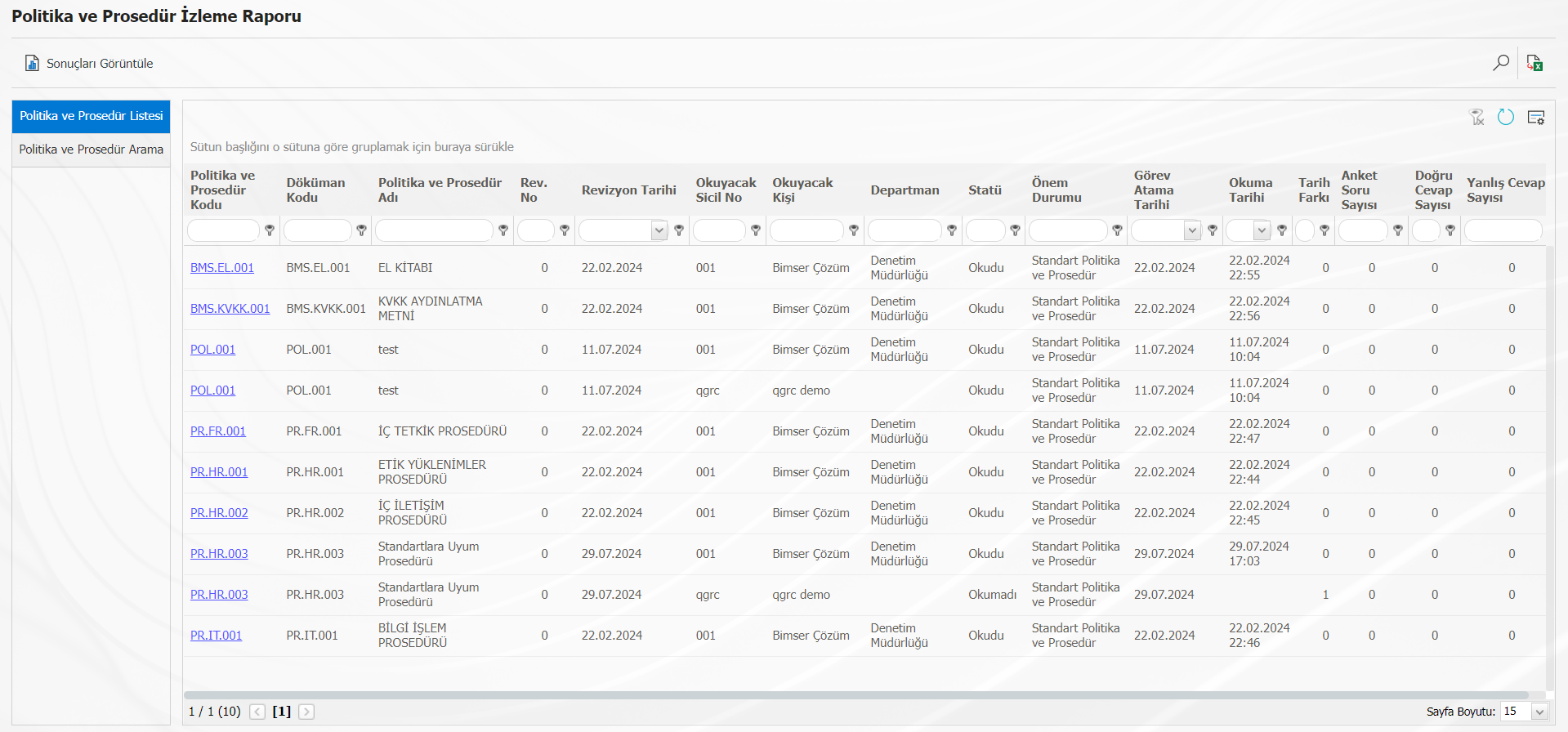Click the filter icon for Önem Durumu
This screenshot has height=732, width=1568.
1117,230
